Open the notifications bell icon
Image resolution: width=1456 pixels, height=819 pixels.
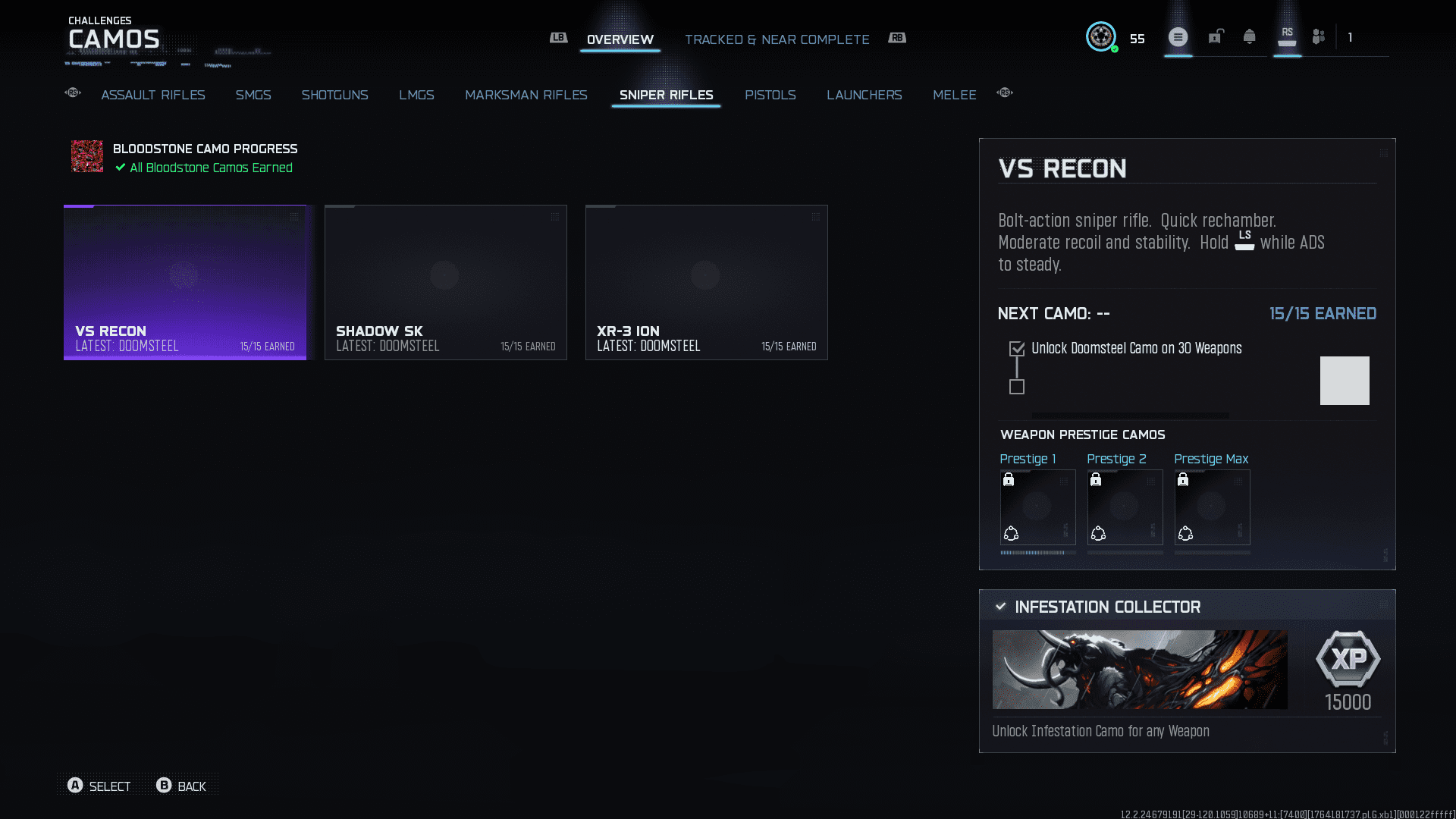point(1249,37)
